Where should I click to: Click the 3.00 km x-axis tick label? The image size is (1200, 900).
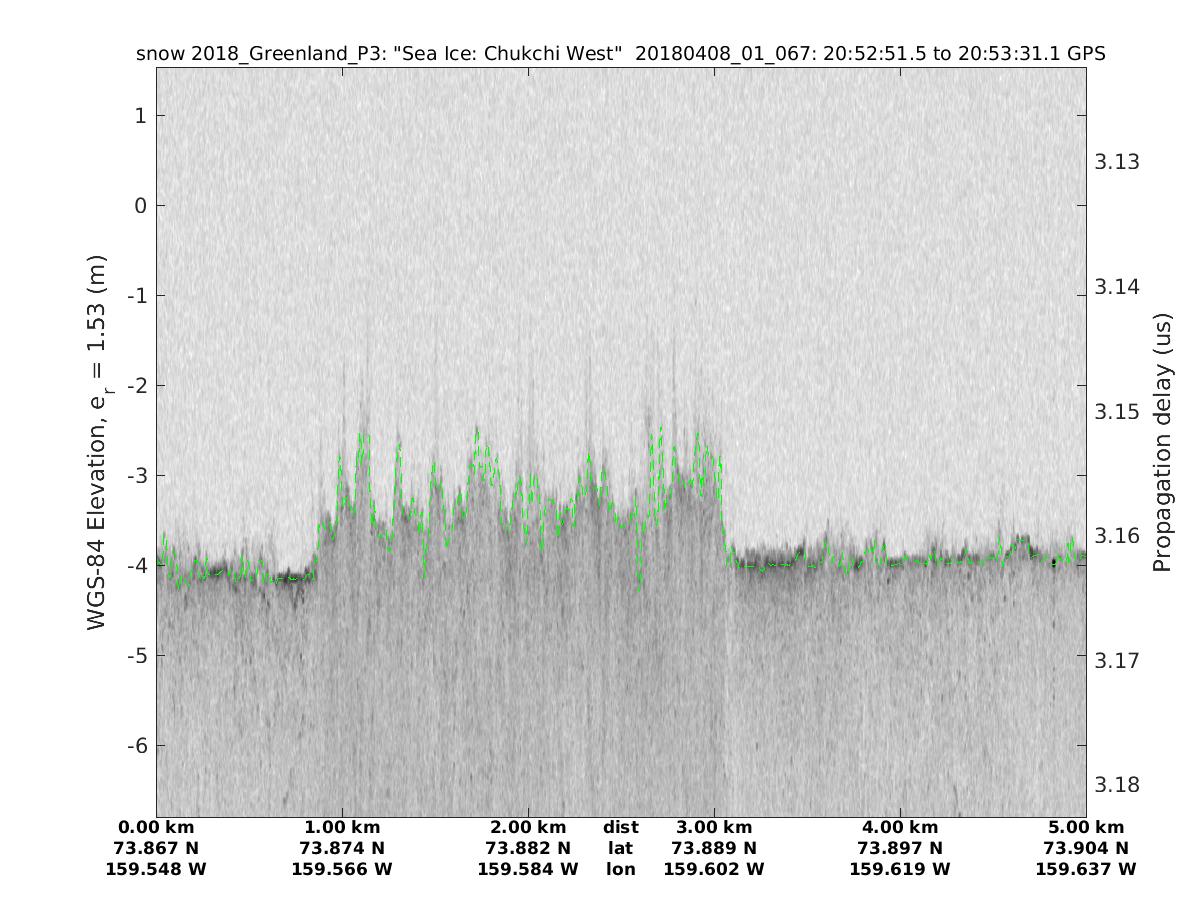[x=714, y=827]
